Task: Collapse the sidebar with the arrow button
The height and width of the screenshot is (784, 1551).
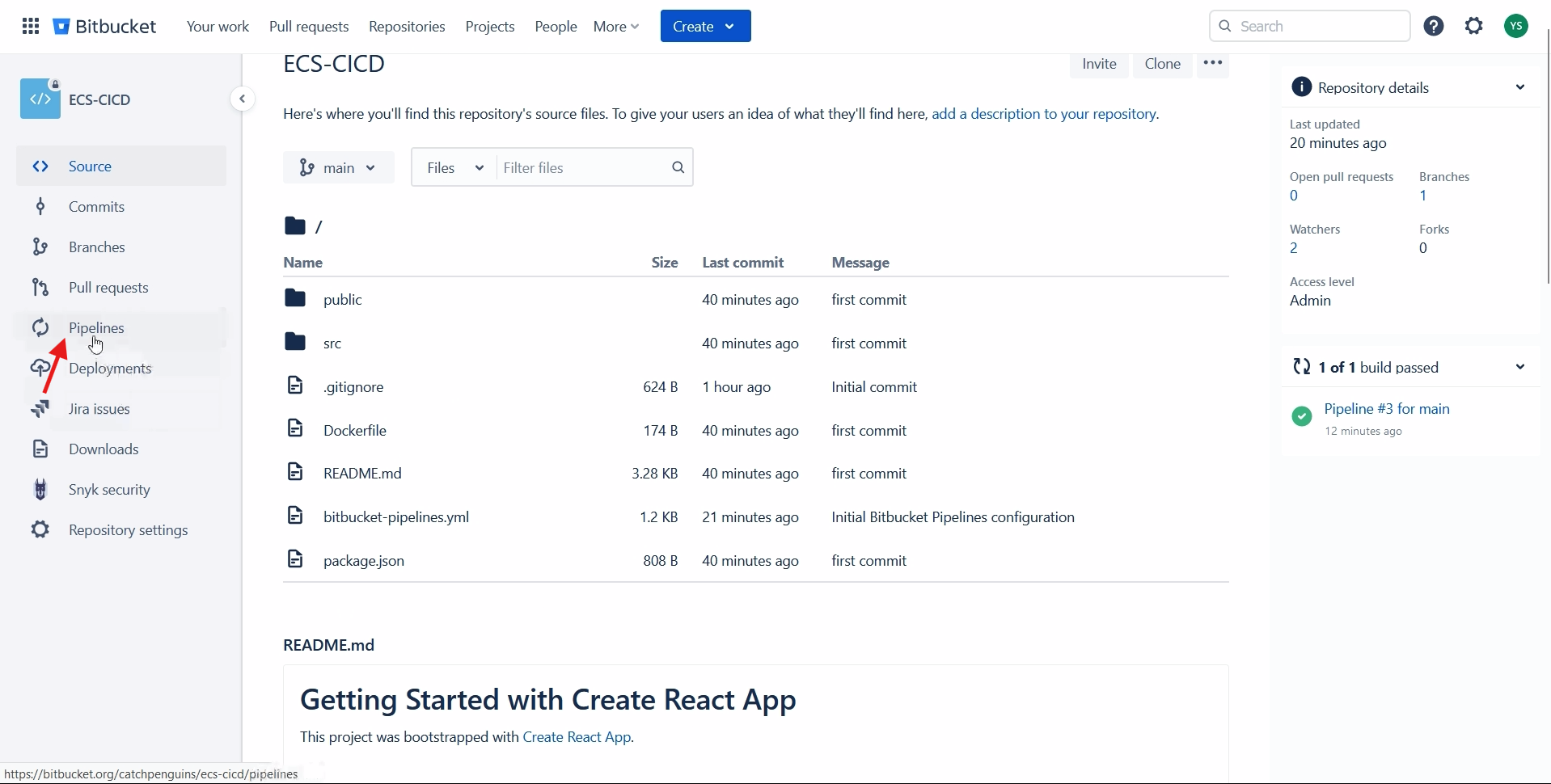Action: pos(242,99)
